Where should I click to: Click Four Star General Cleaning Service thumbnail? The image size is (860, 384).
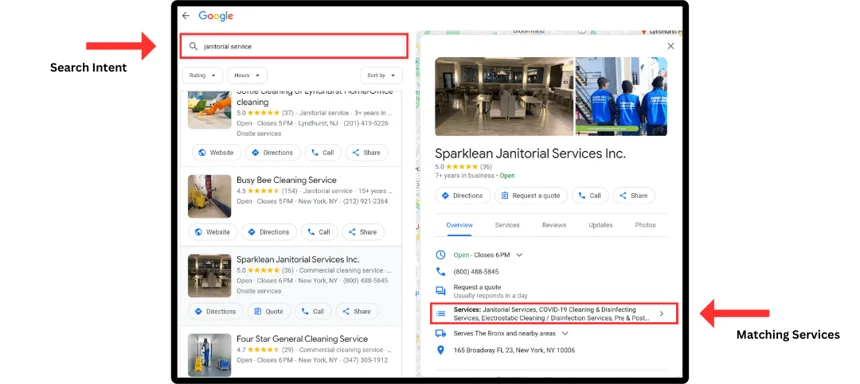(210, 355)
